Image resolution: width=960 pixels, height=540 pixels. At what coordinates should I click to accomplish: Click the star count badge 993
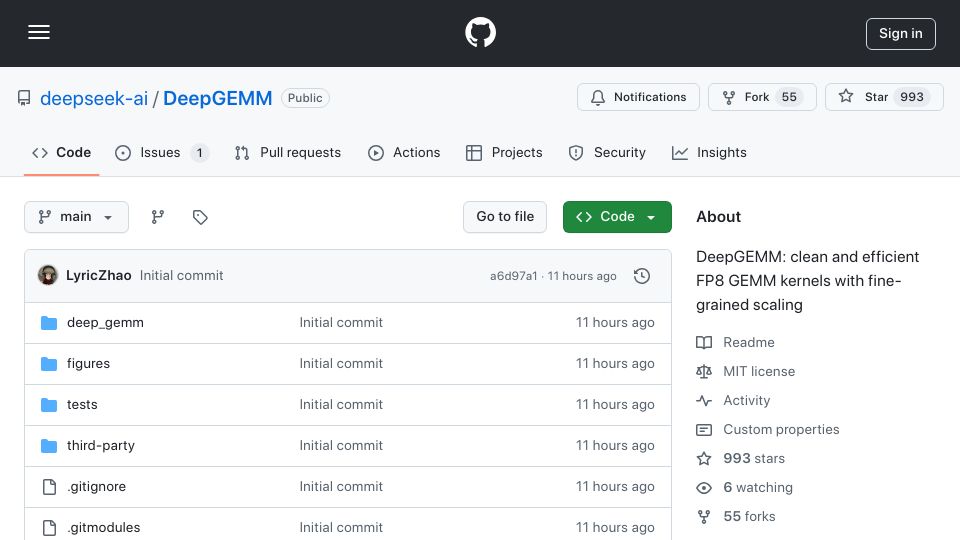(912, 97)
